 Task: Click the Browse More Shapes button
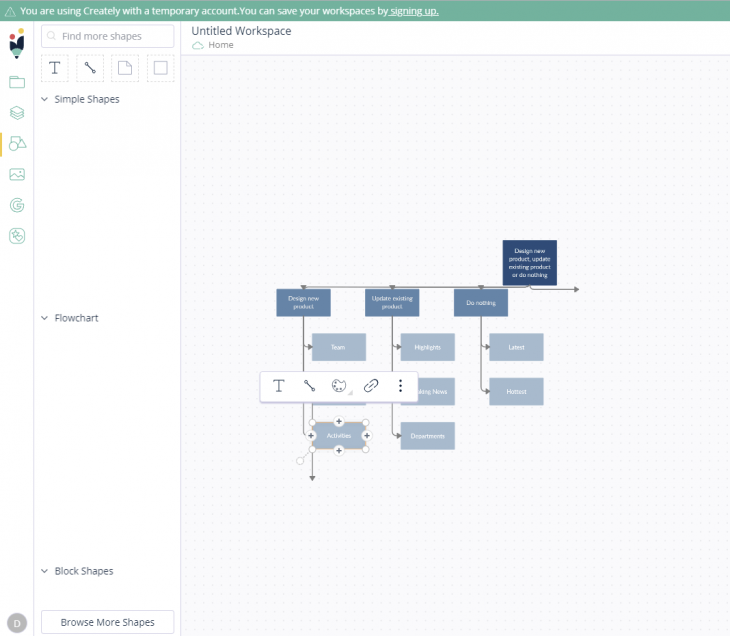pos(107,622)
